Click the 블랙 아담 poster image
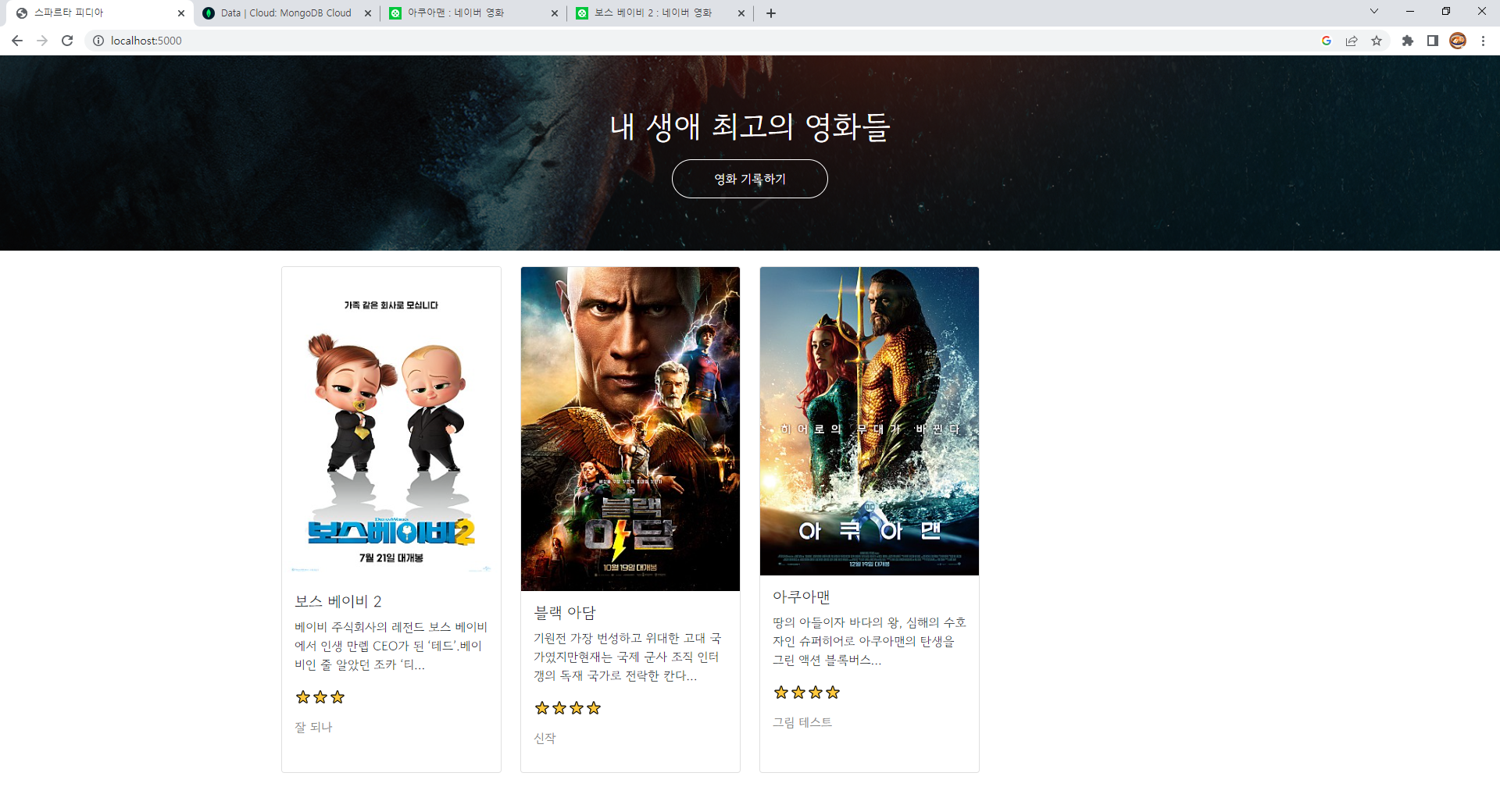The height and width of the screenshot is (812, 1500). pos(630,429)
